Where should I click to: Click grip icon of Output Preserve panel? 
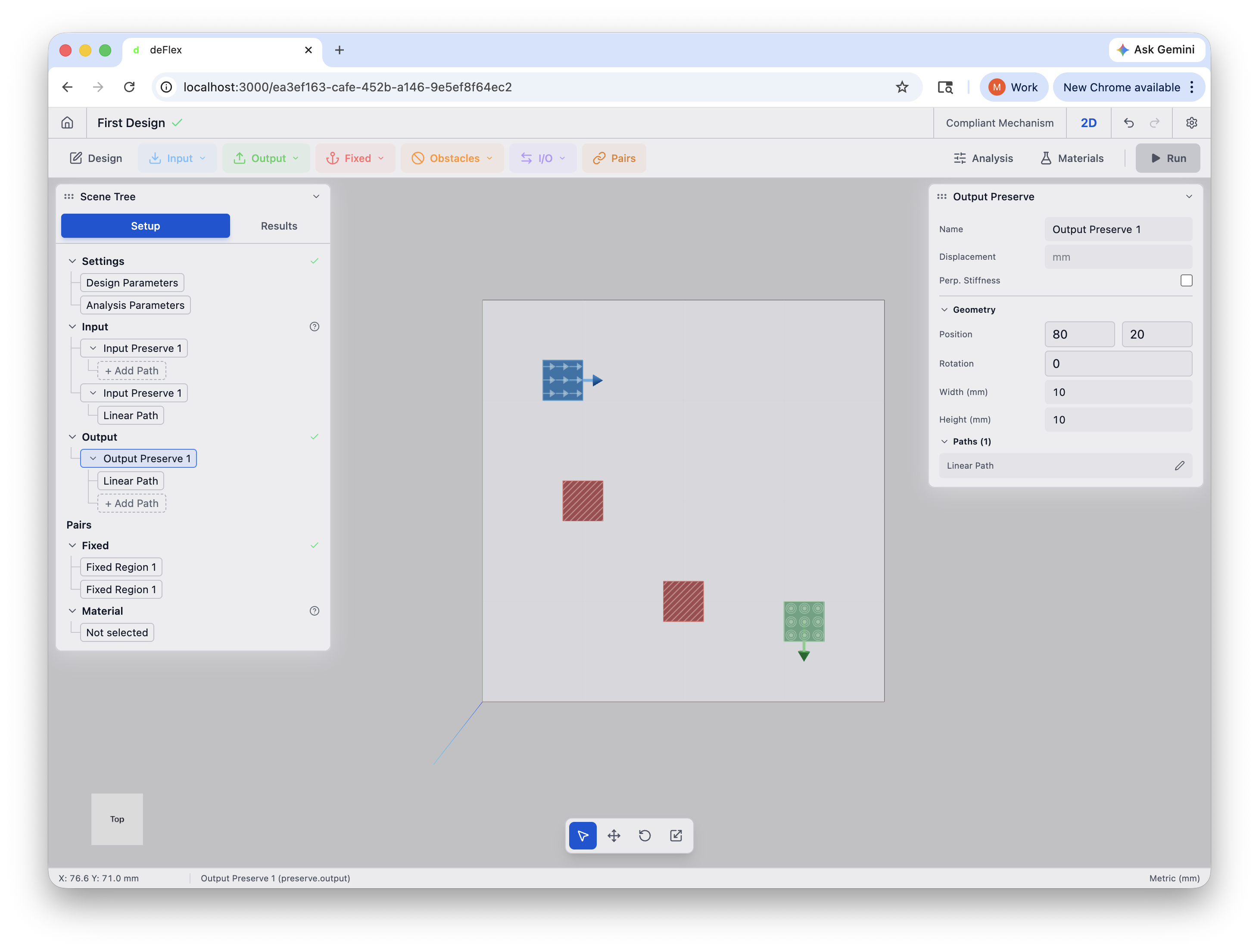click(941, 196)
